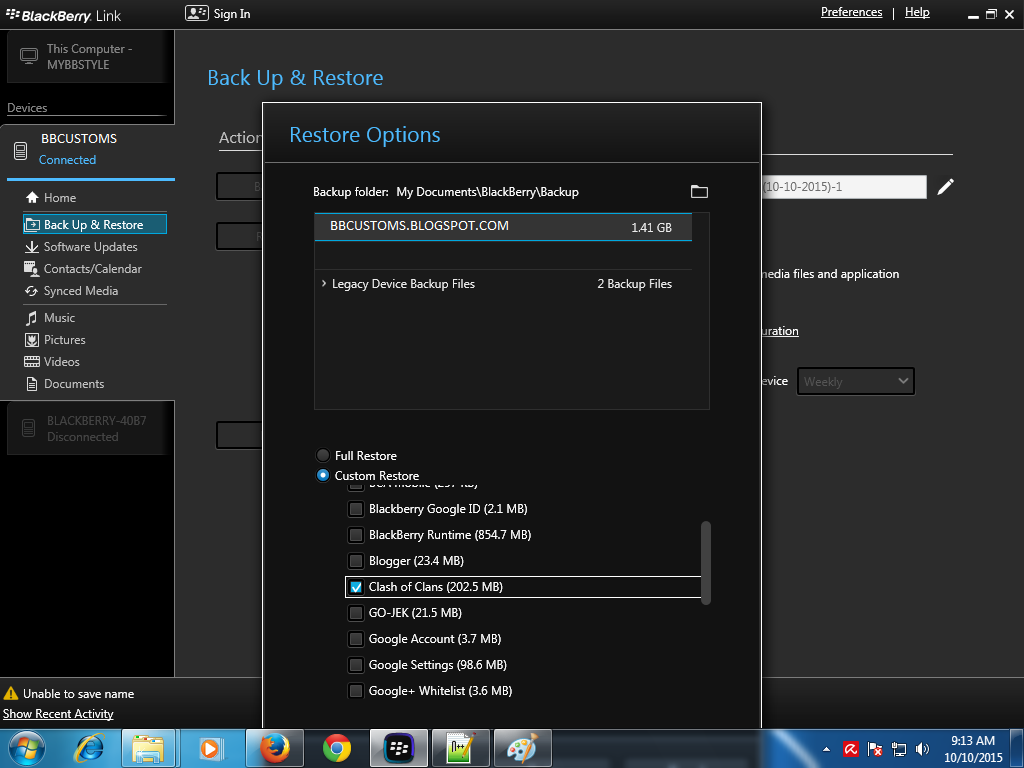Image resolution: width=1024 pixels, height=768 pixels.
Task: Open Windows Explorer folder in taskbar
Action: click(x=148, y=748)
